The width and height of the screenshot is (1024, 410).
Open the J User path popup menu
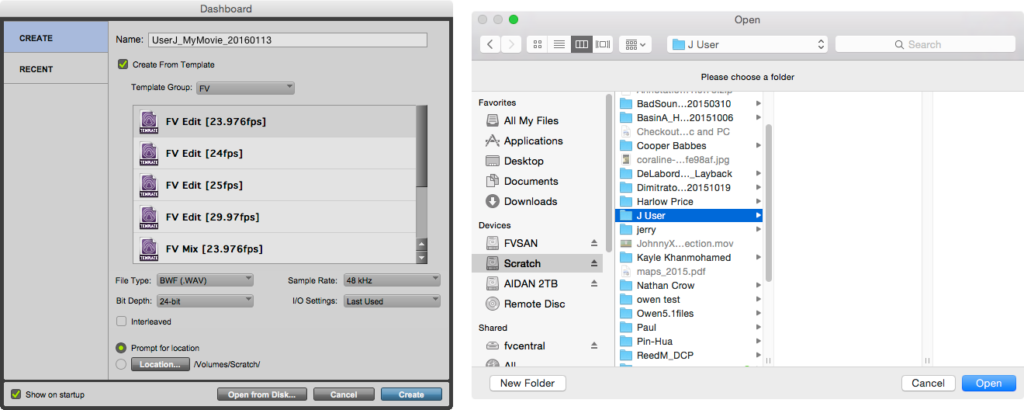[748, 44]
